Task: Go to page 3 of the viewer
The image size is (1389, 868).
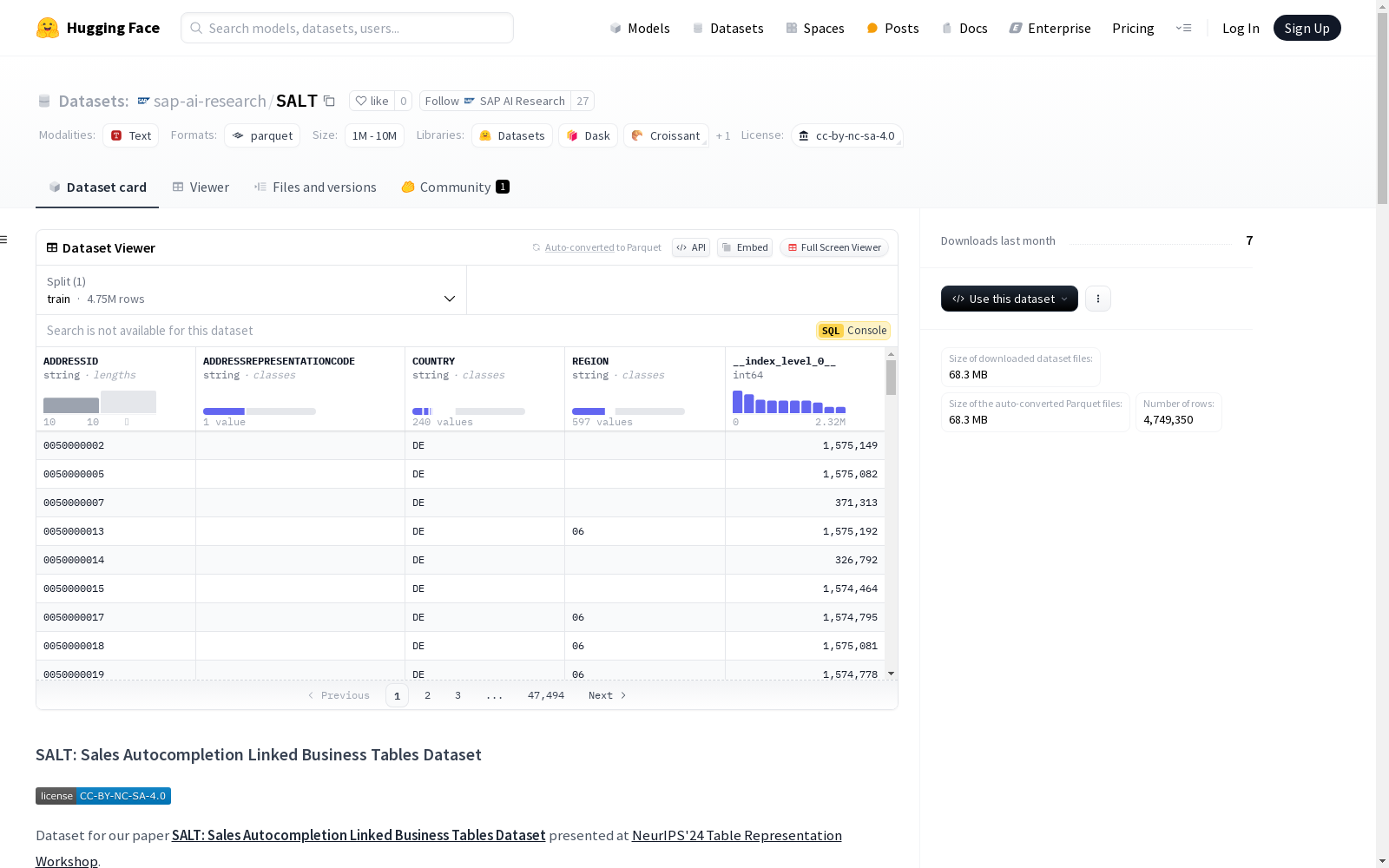Action: click(x=458, y=695)
